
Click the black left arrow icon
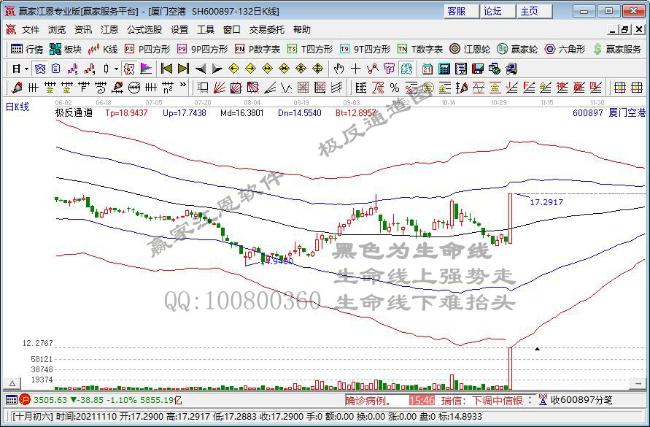(x=201, y=69)
